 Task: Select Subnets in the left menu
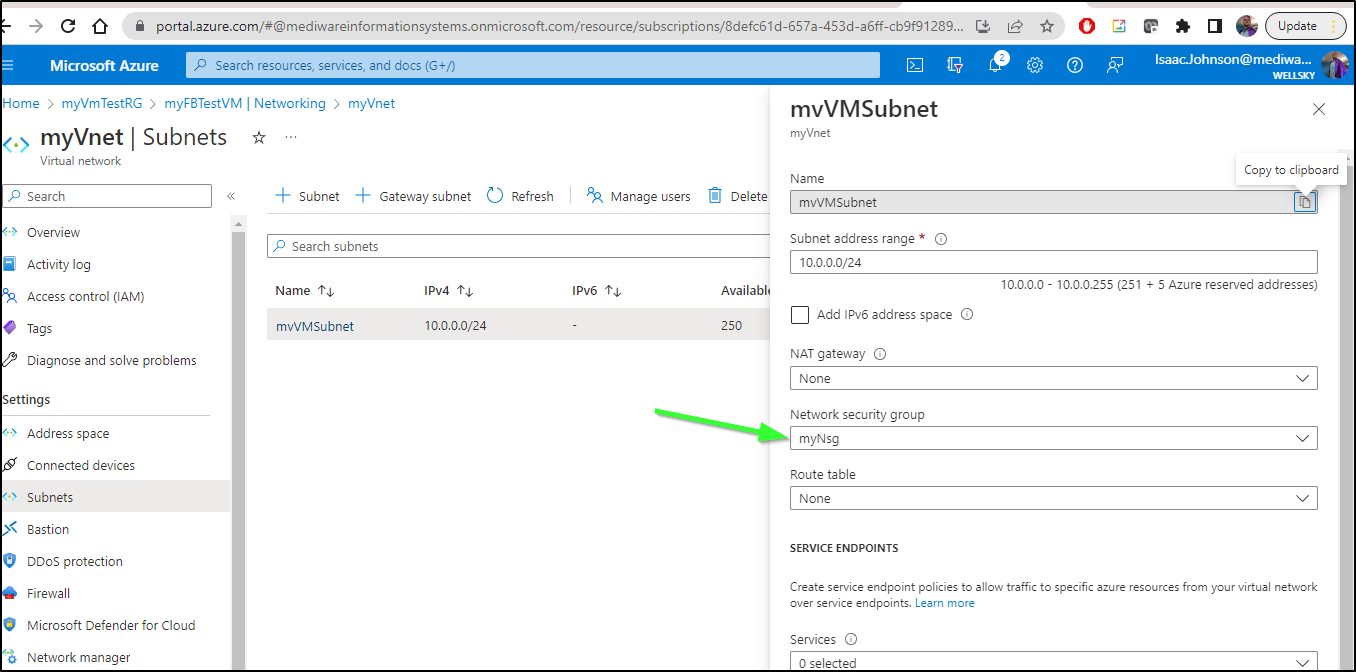(x=115, y=497)
